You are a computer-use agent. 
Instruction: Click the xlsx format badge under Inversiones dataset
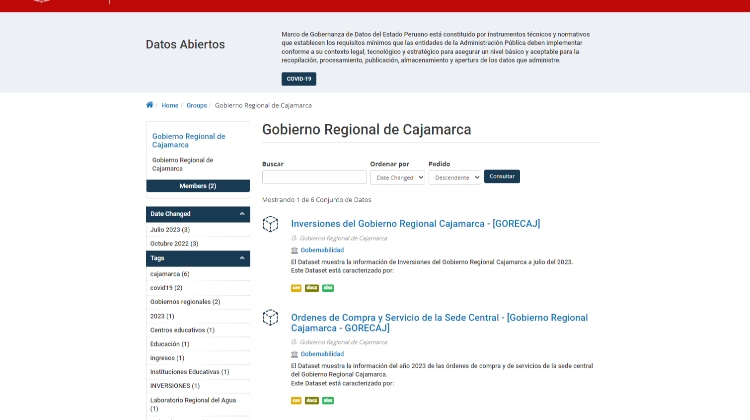(x=328, y=288)
